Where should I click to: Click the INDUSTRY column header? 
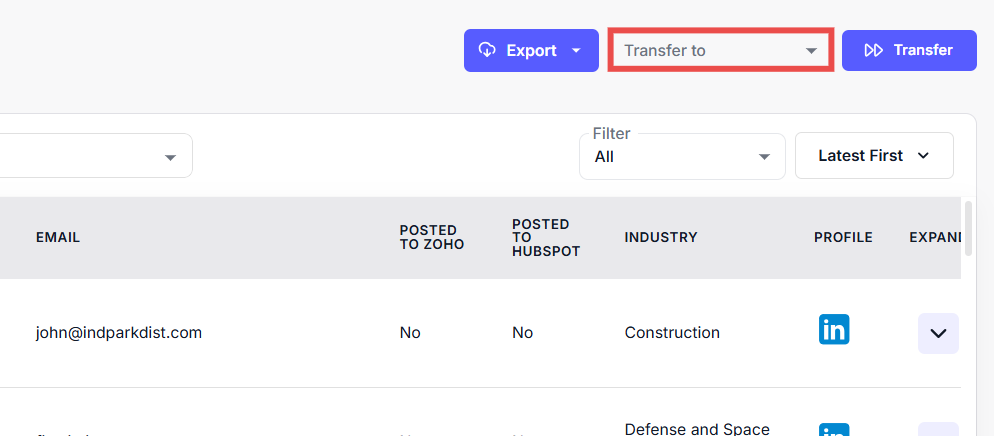[x=661, y=237]
